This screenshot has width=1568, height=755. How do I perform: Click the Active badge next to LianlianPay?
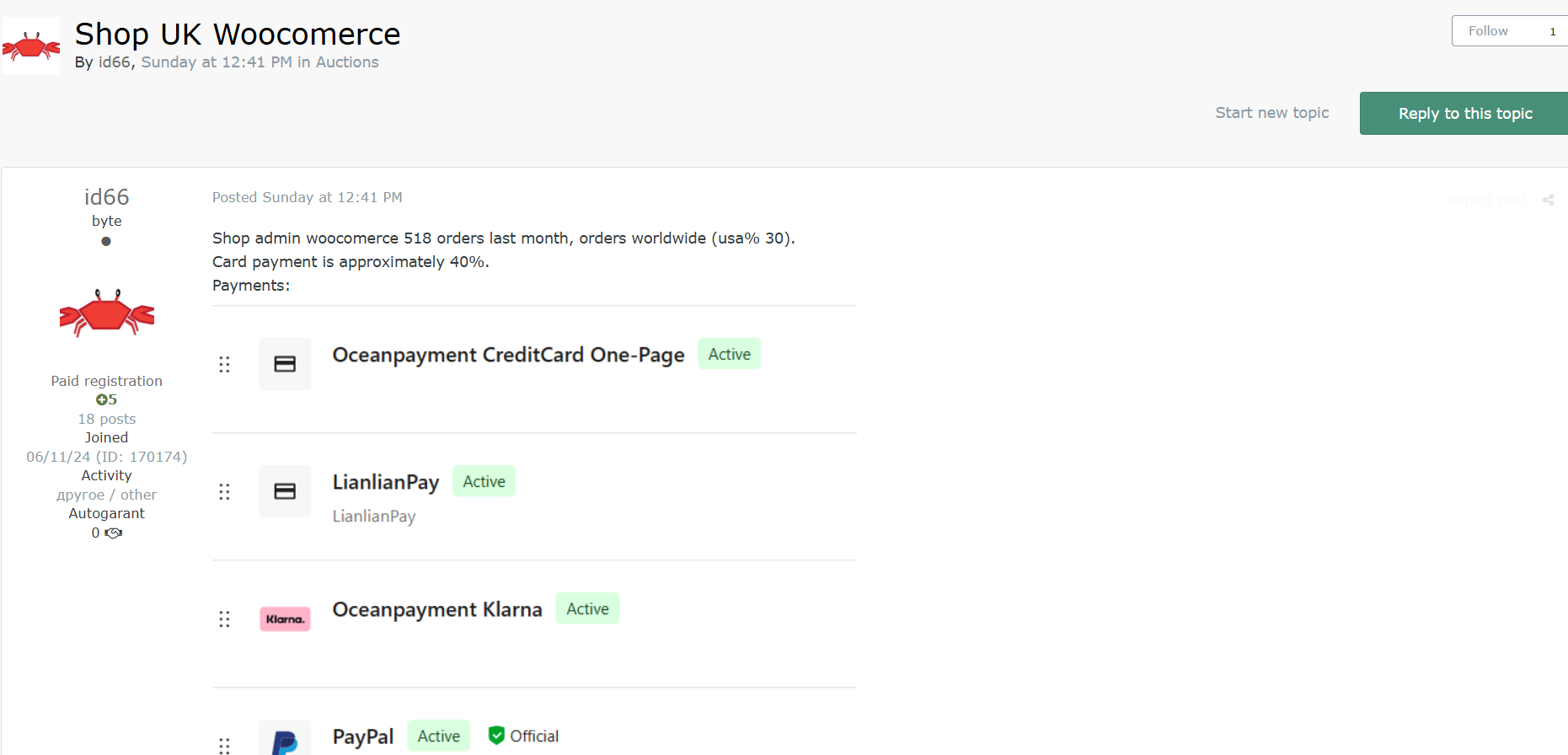coord(484,481)
